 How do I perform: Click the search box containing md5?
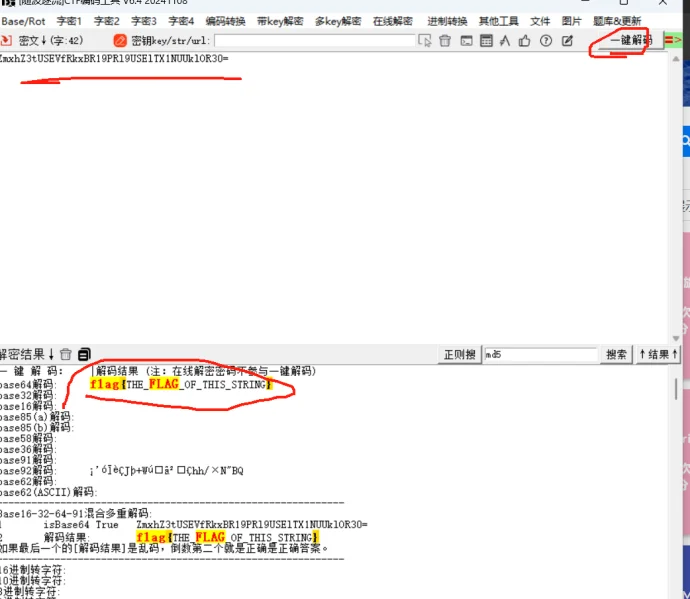coord(540,354)
